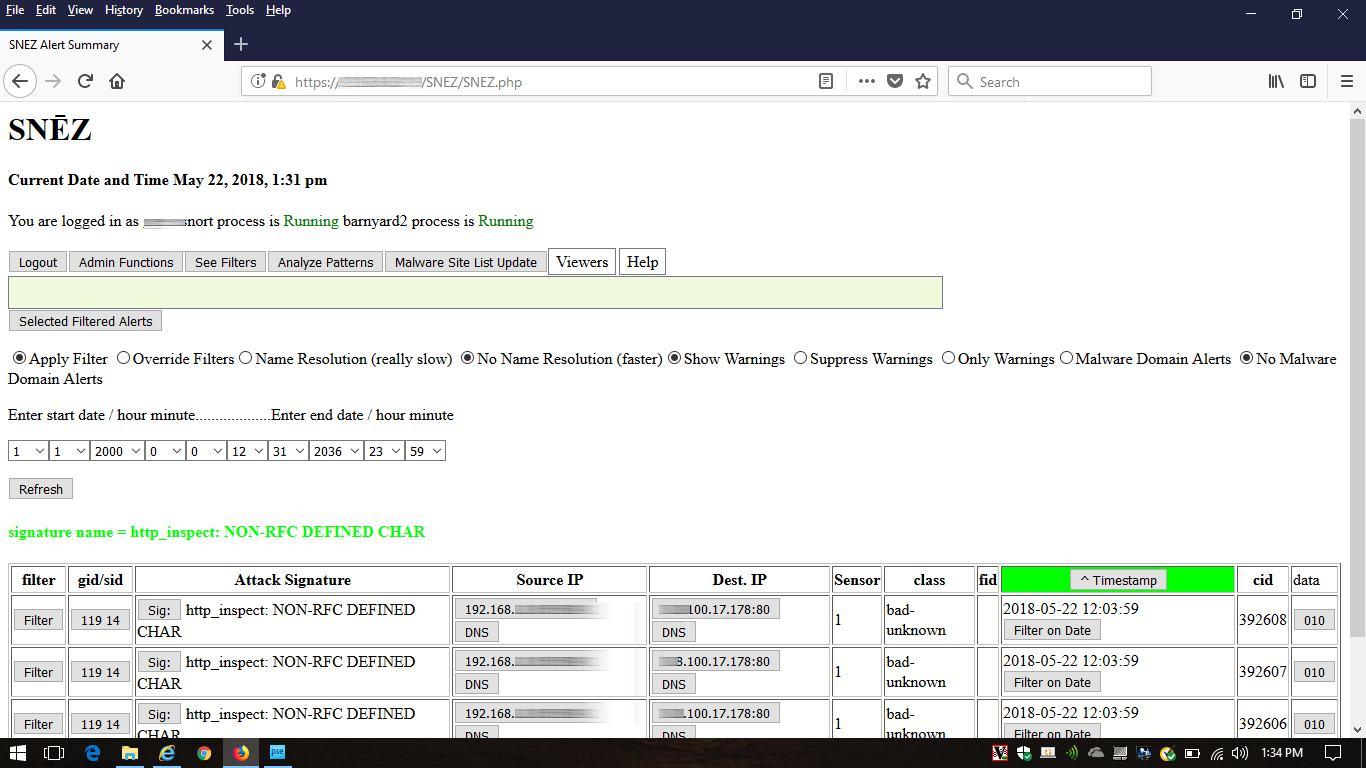Open the Bookmarks menu
1366x768 pixels.
pyautogui.click(x=184, y=10)
